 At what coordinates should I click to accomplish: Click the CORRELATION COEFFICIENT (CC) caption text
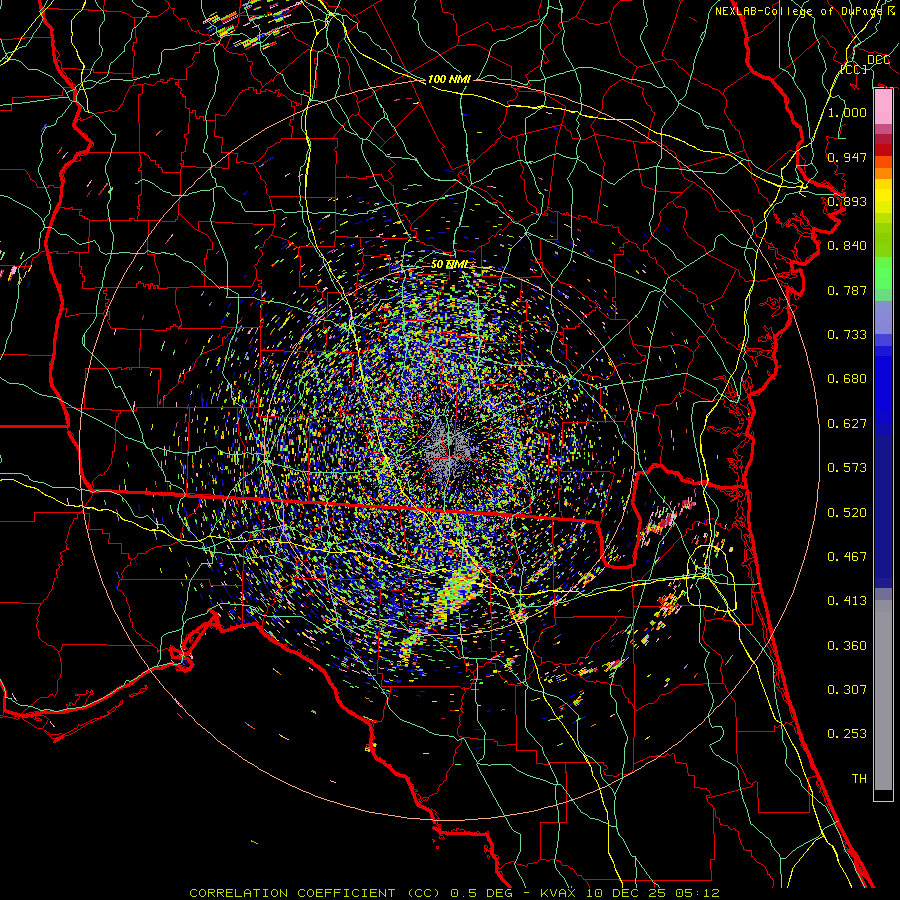coord(315,893)
